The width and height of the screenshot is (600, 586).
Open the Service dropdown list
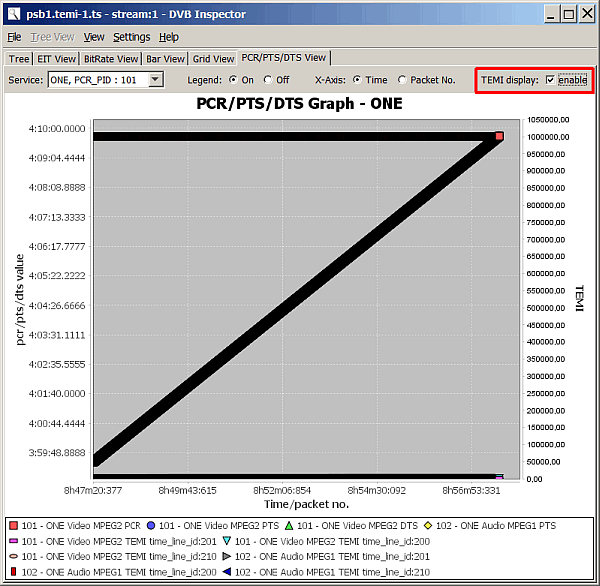point(155,80)
